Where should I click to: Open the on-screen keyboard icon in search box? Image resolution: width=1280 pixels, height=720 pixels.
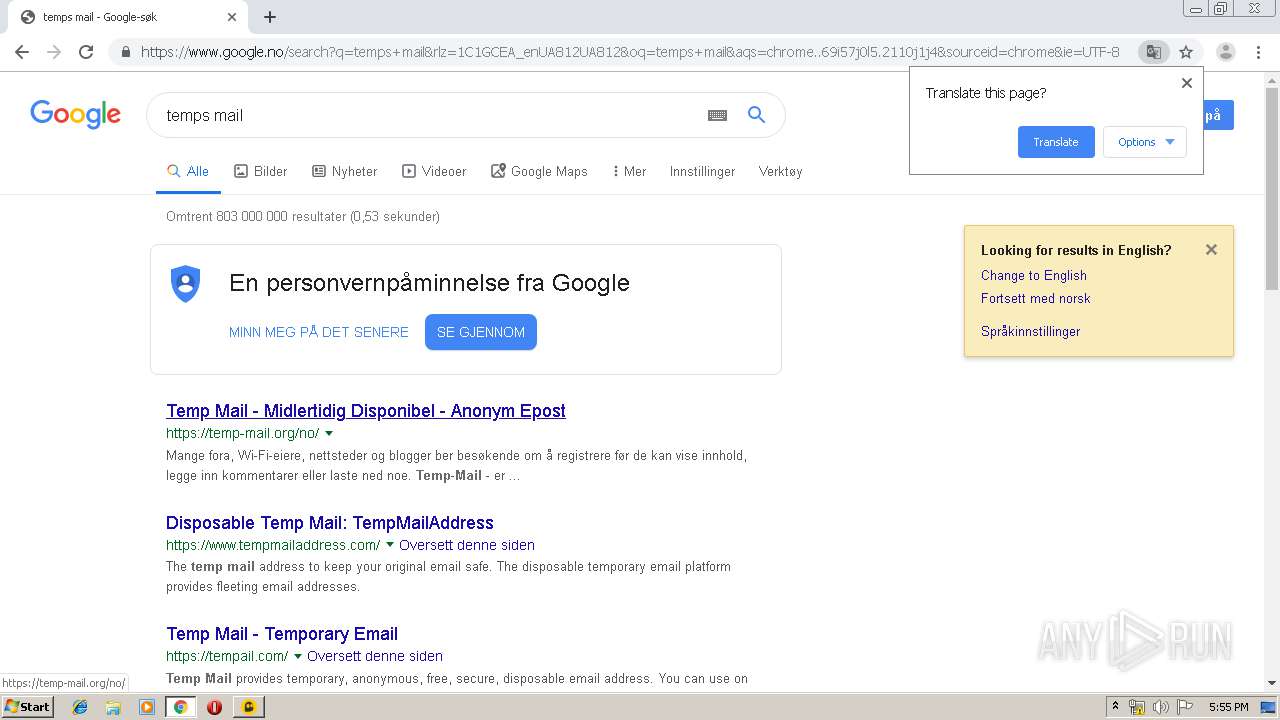[717, 115]
